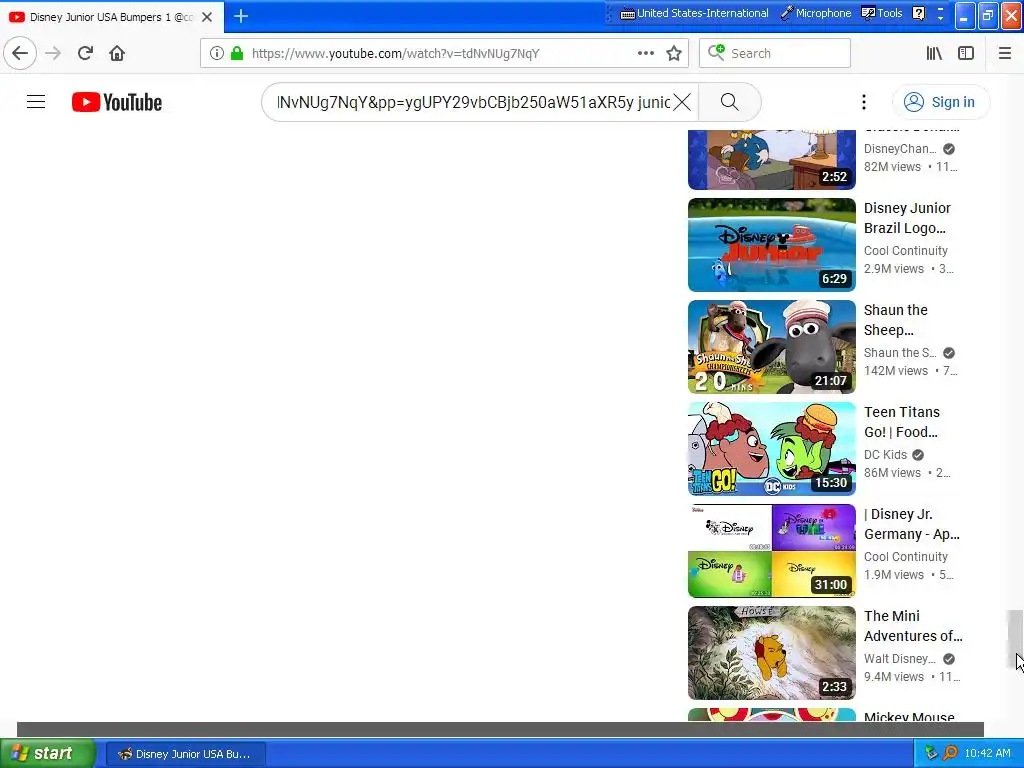Open The Mini Adventures of title link
This screenshot has width=1024, height=768.
913,626
